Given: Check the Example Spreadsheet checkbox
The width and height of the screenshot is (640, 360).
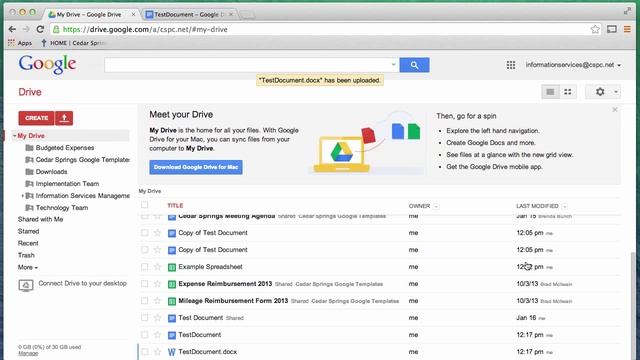Looking at the screenshot, I should click(144, 267).
